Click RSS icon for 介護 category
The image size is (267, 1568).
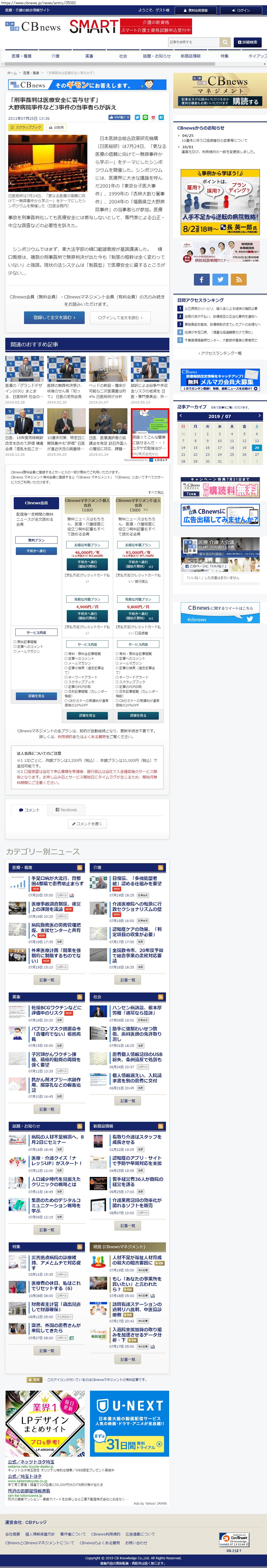(x=161, y=867)
